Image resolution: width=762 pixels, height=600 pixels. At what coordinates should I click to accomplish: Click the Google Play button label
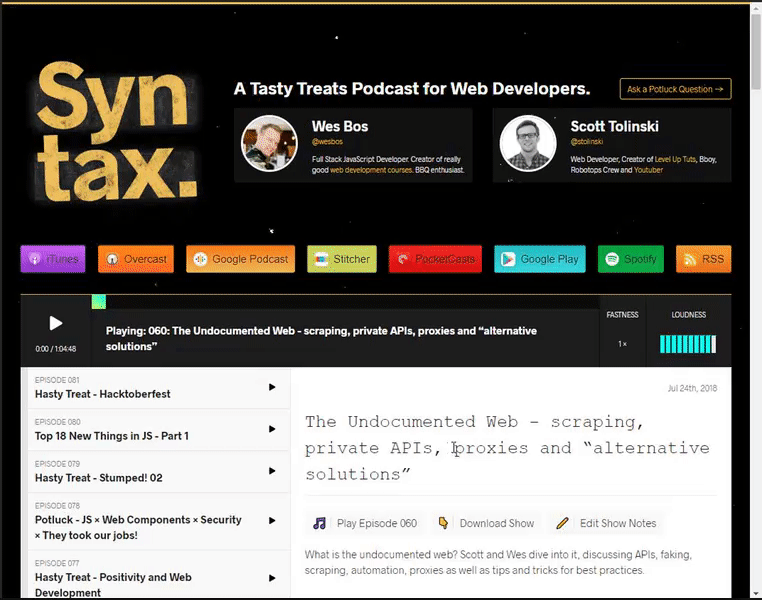coord(550,259)
